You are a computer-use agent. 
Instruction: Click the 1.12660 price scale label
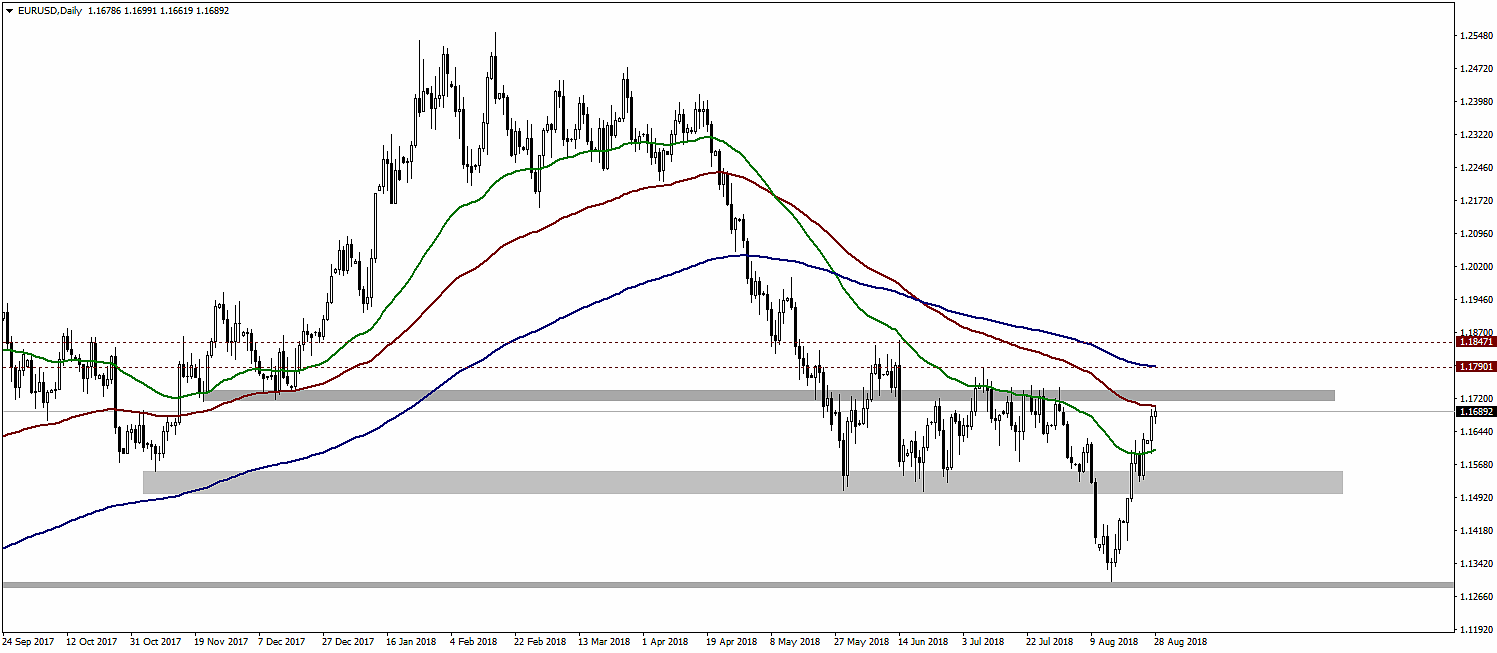pos(1477,597)
